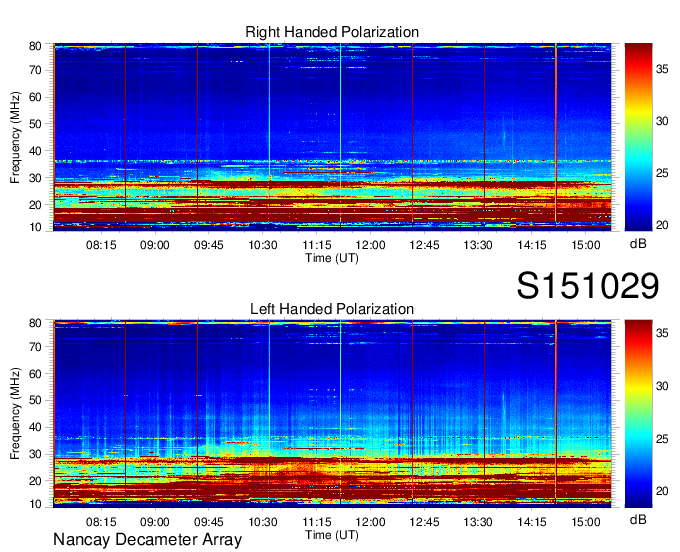
Task: Click the Frequency (MHz) label of the top plot
Action: click(x=15, y=137)
